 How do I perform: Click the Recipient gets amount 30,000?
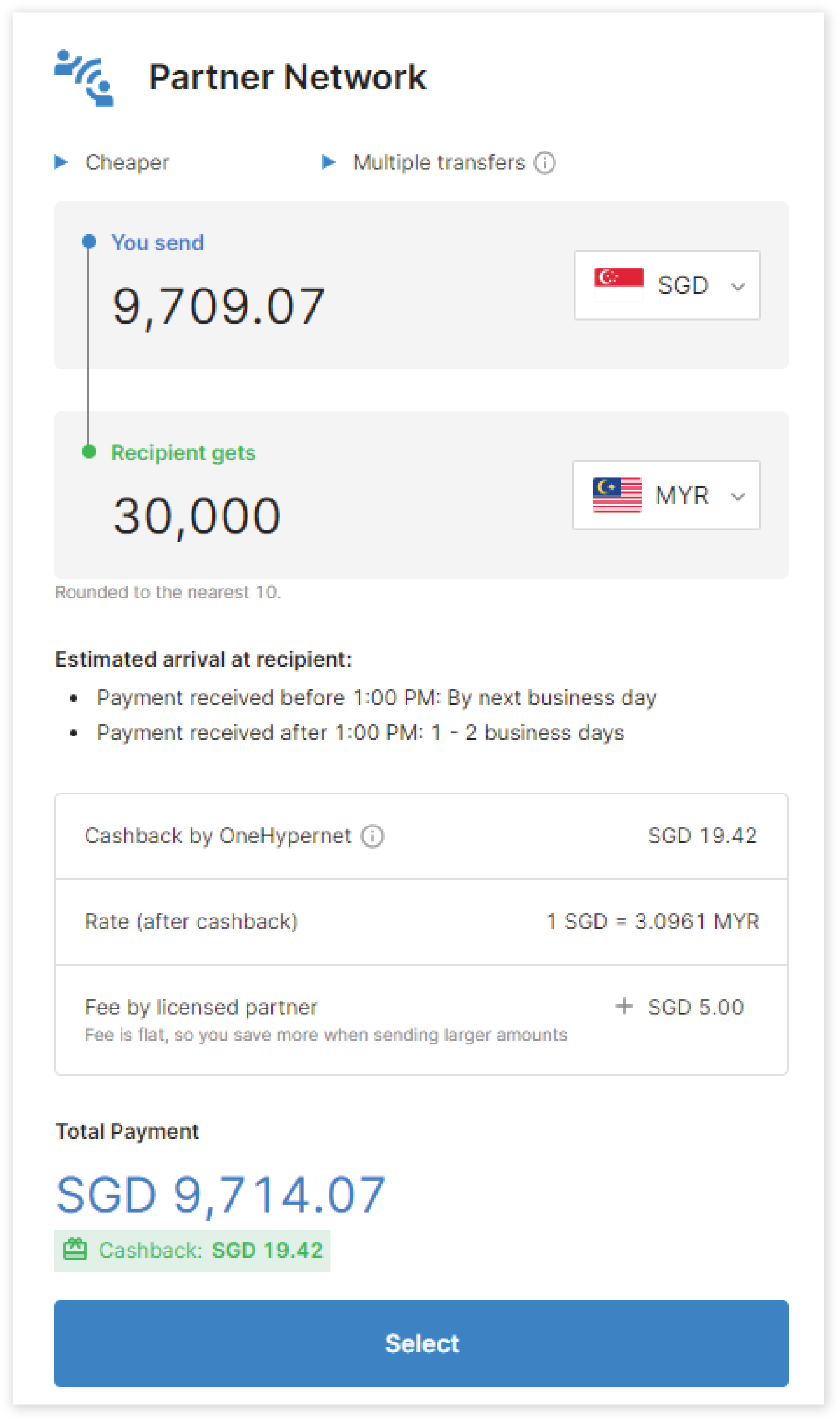(197, 516)
